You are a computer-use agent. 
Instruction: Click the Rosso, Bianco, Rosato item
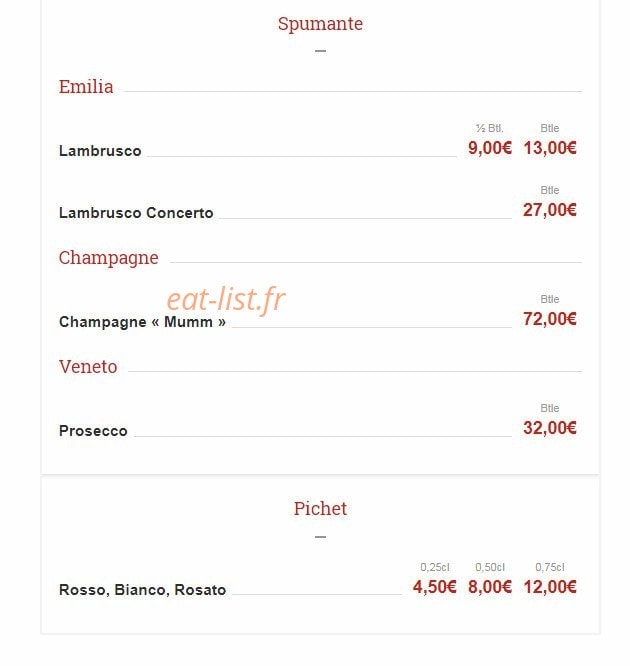[x=143, y=590]
